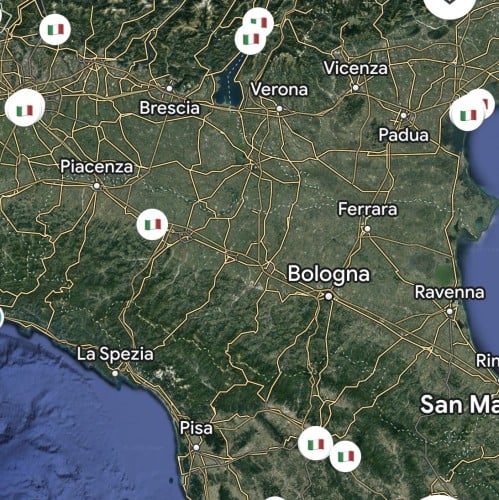Click the Ravenna city label
This screenshot has height=500, width=499.
tap(449, 292)
